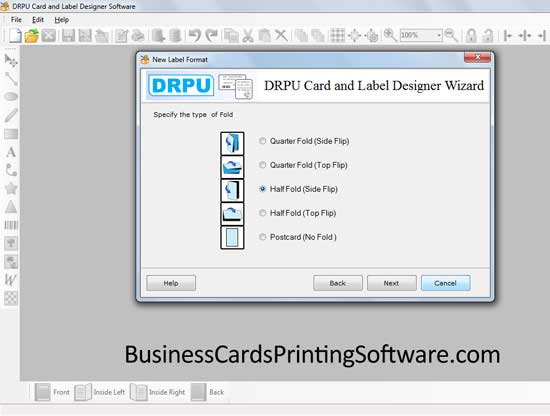Select the Triangle shape tool
The height and width of the screenshot is (416, 550).
[11, 207]
